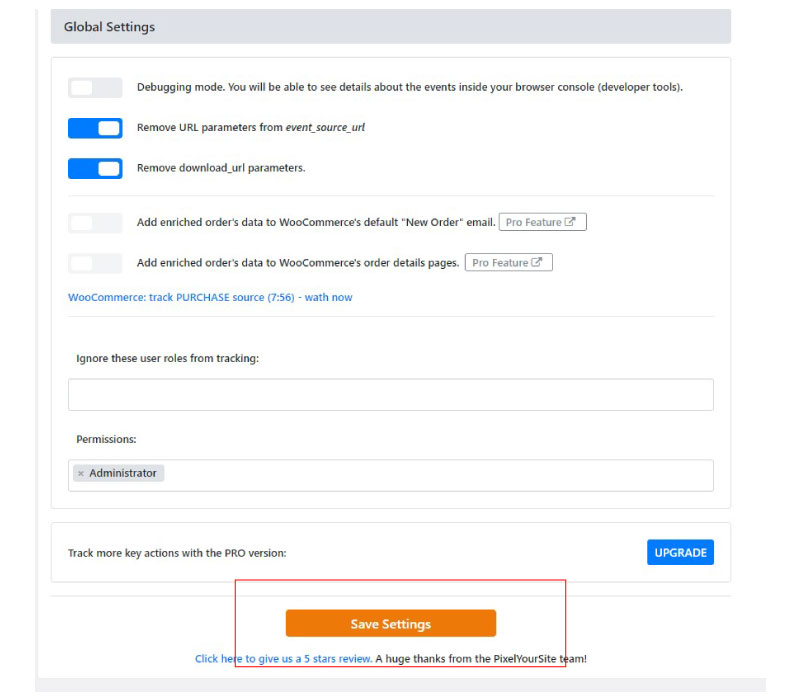800x700 pixels.
Task: Click the Debugging mode description label
Action: [x=410, y=87]
